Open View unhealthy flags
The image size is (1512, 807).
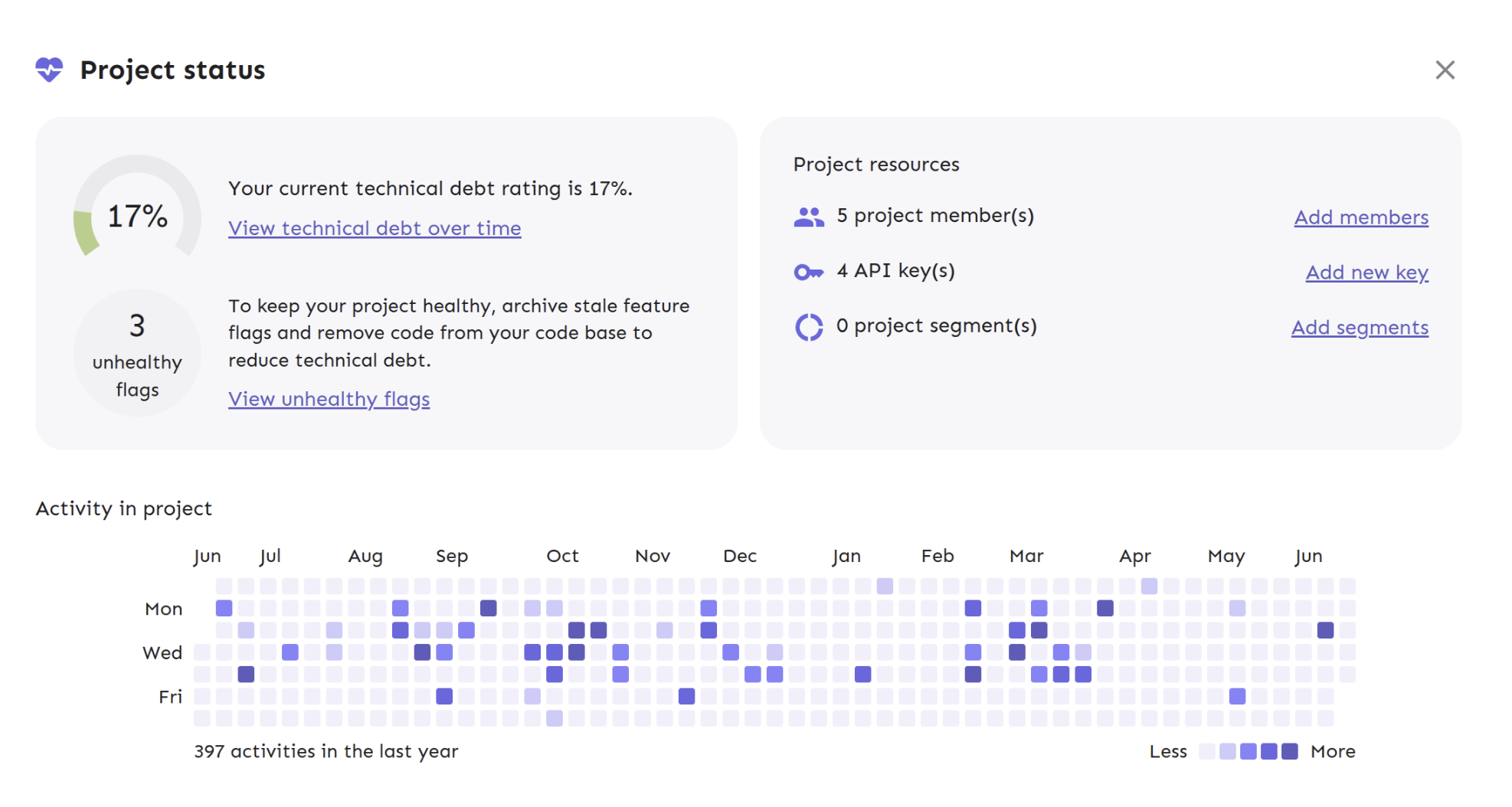click(x=329, y=398)
